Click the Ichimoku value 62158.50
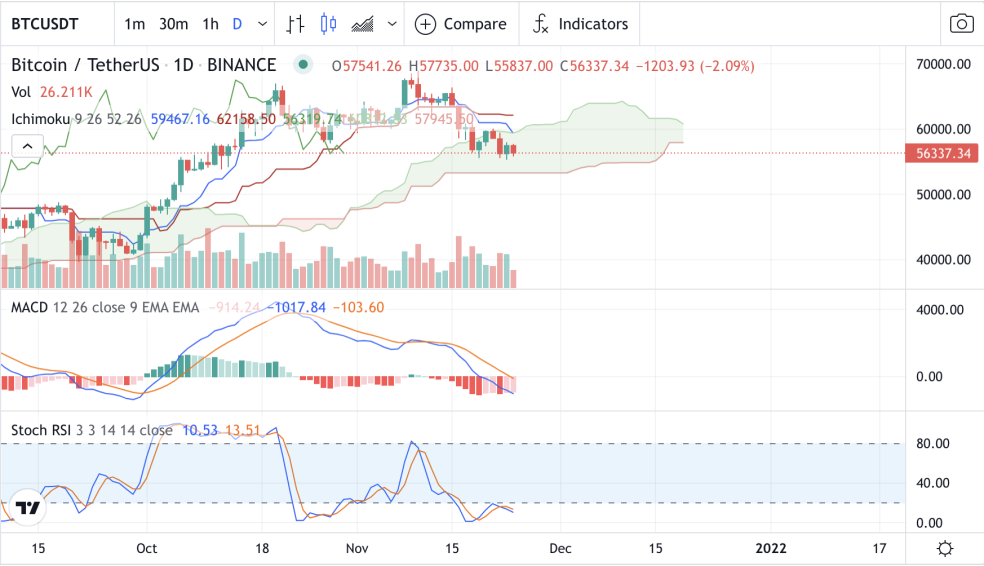 pos(246,119)
